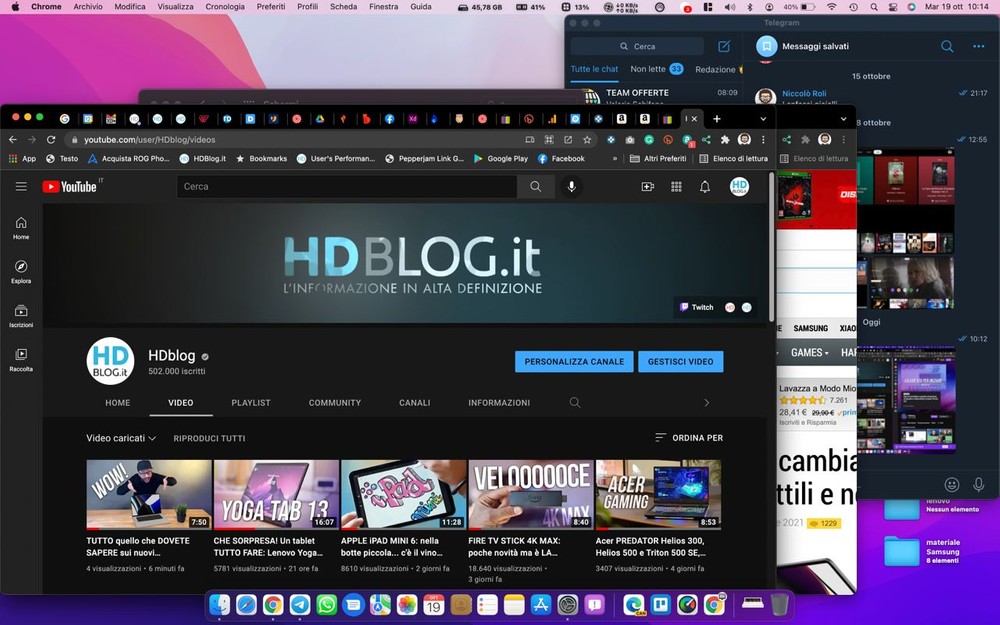Screen dimensions: 1000x625
Task: Click the YouTube Cerca search field
Action: point(346,186)
